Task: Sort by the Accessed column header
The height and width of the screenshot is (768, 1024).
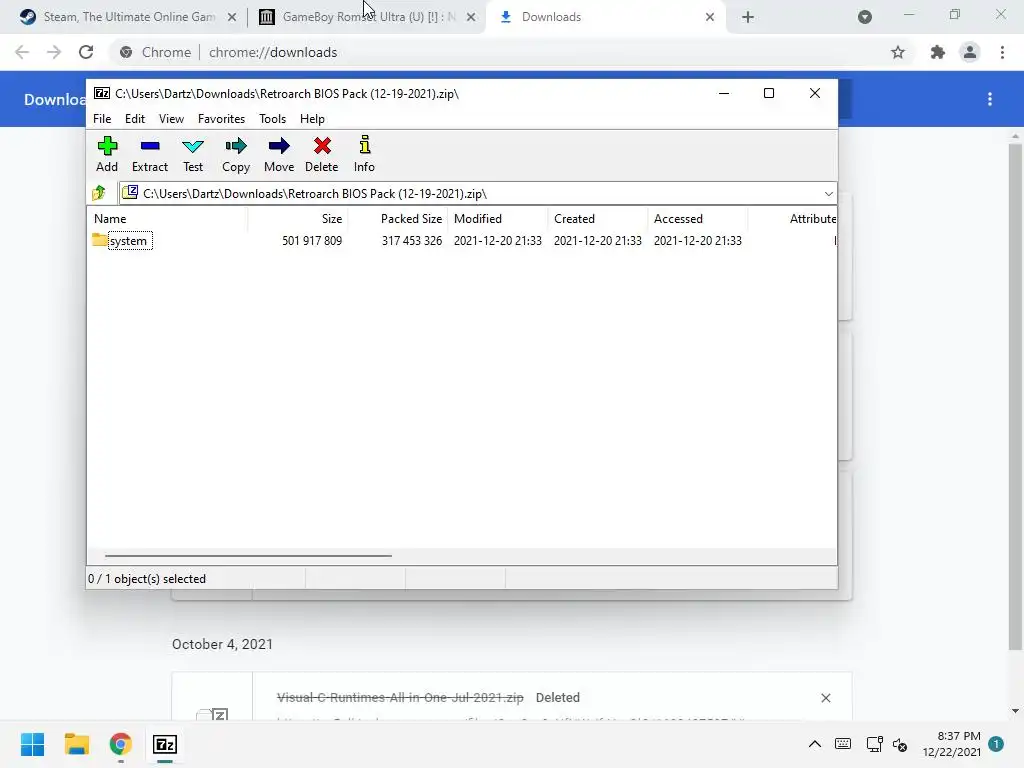Action: [697, 219]
